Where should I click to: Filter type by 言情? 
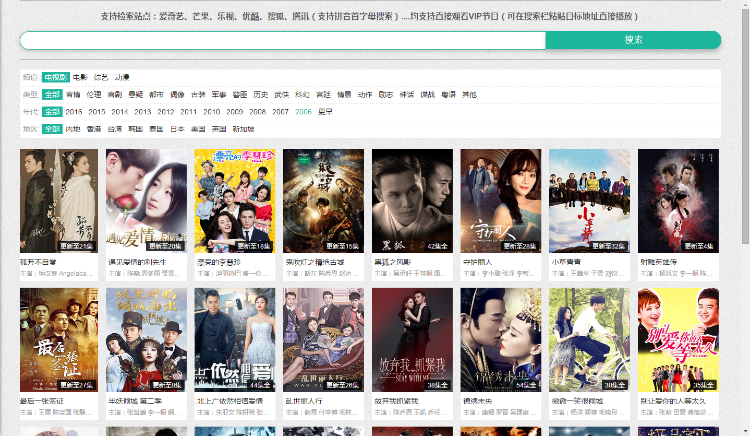(73, 95)
